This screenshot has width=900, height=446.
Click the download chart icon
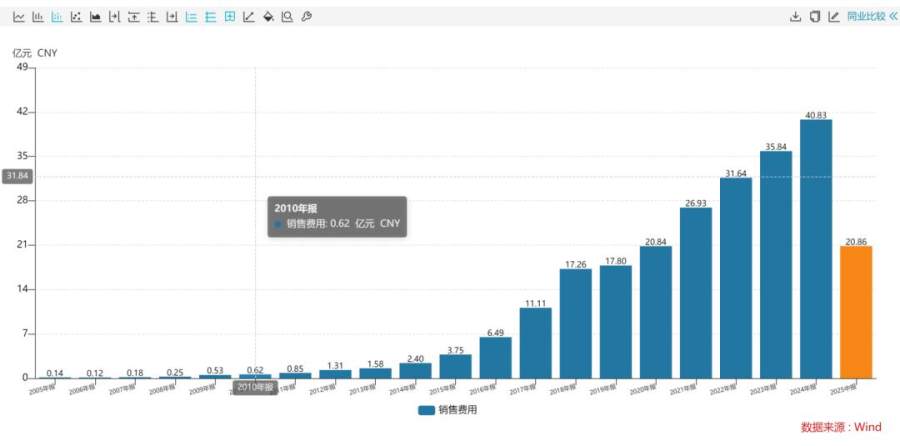(x=796, y=17)
